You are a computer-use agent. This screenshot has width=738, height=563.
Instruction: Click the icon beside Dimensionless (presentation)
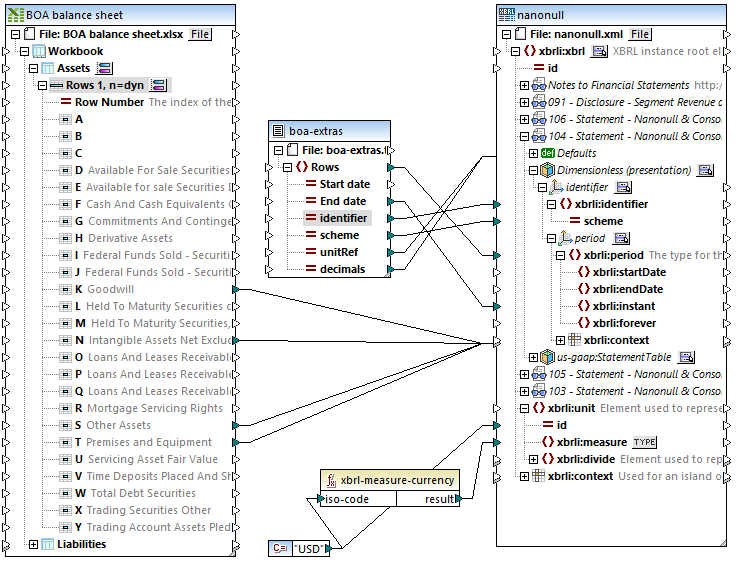(704, 170)
